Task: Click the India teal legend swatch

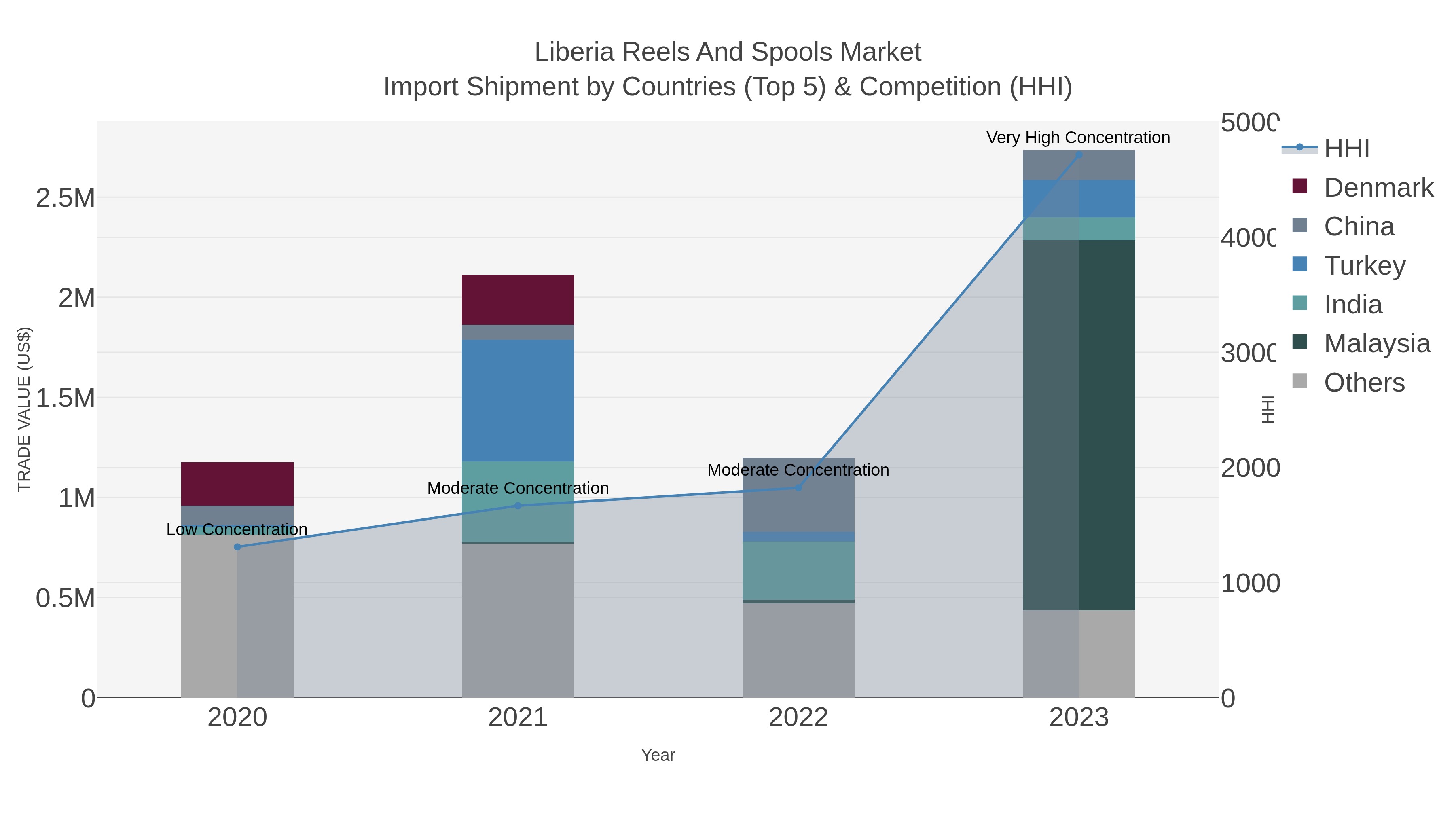Action: pos(1300,303)
